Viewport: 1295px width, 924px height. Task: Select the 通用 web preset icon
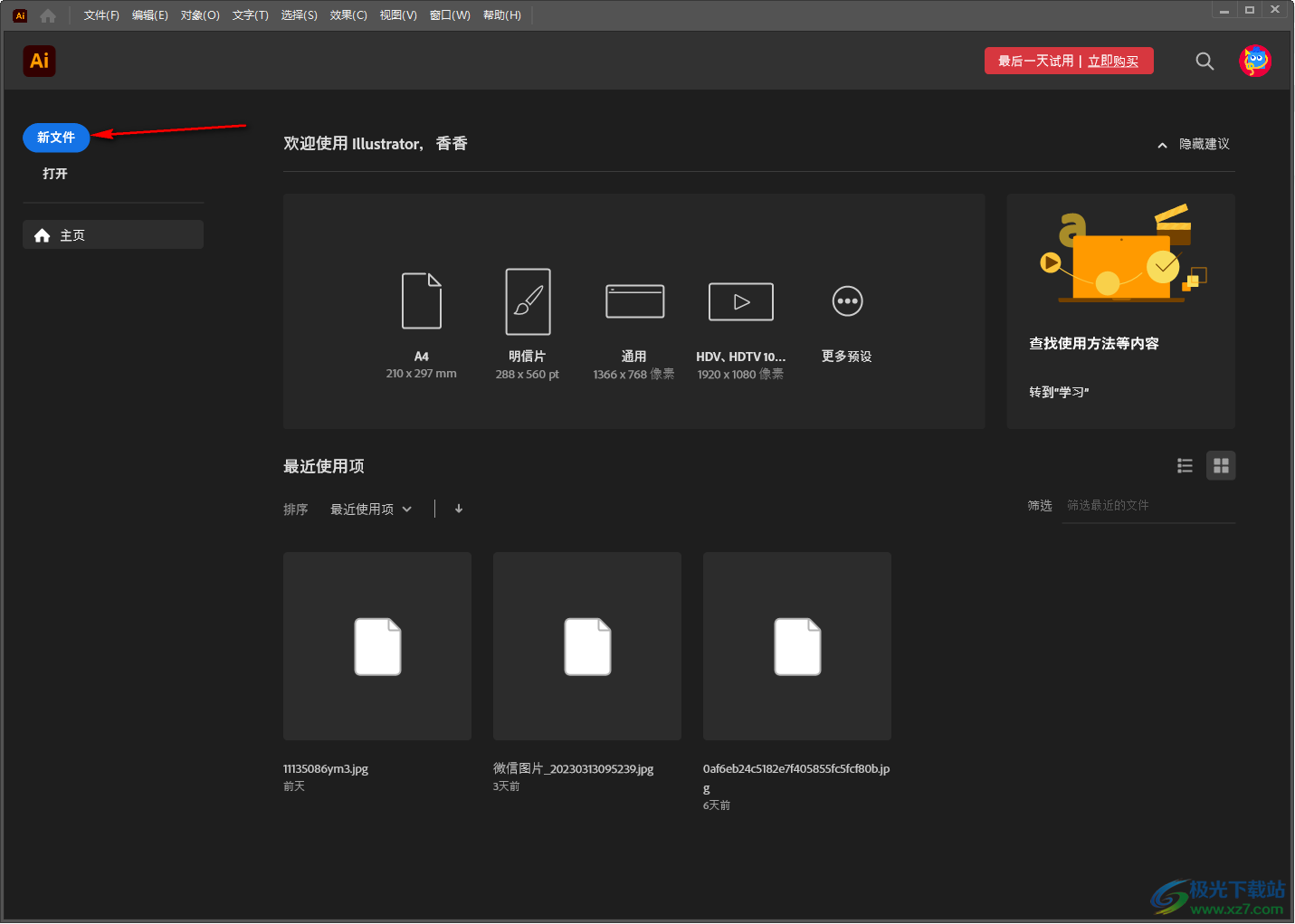634,301
